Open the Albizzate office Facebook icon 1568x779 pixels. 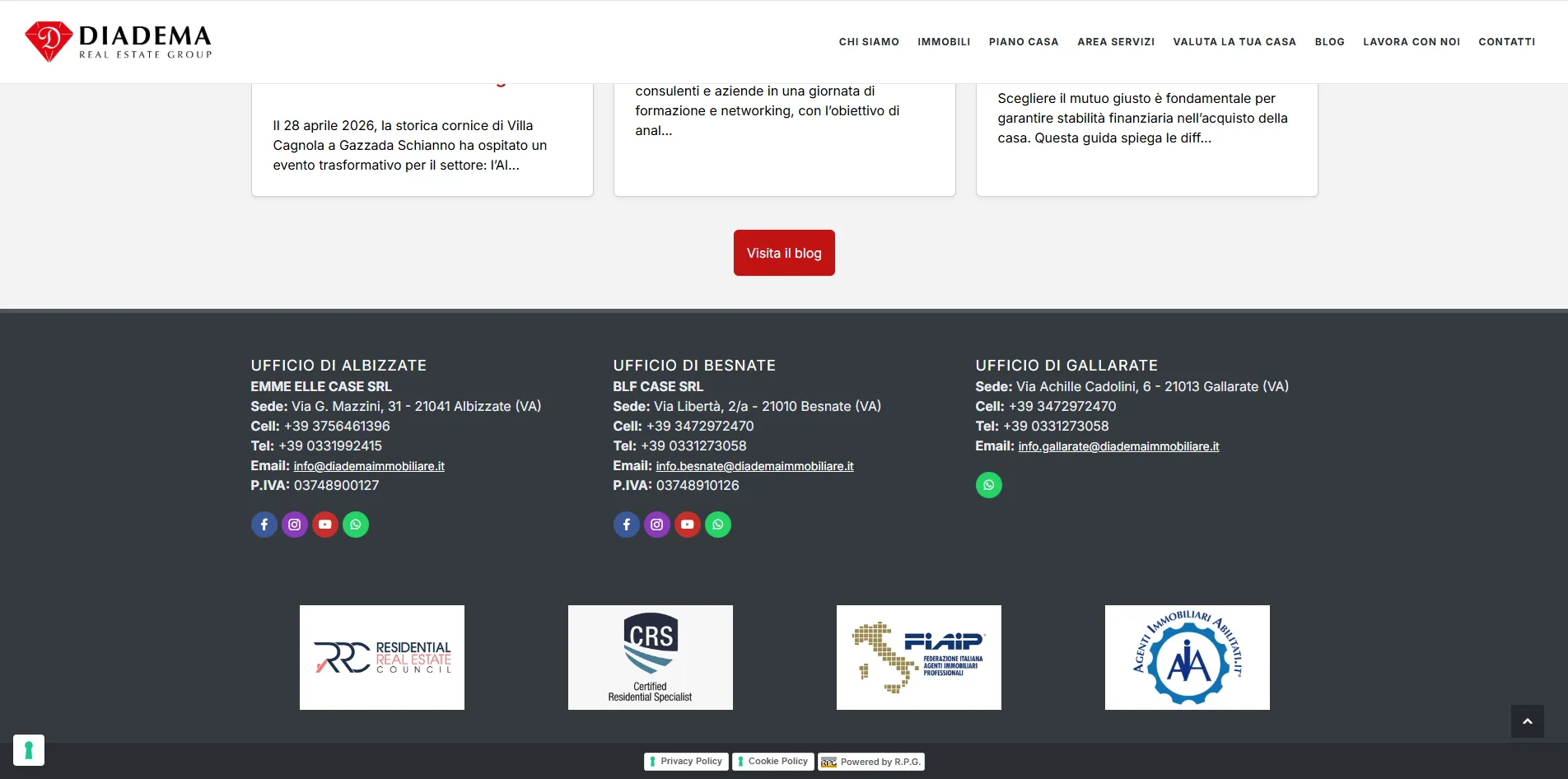click(264, 525)
